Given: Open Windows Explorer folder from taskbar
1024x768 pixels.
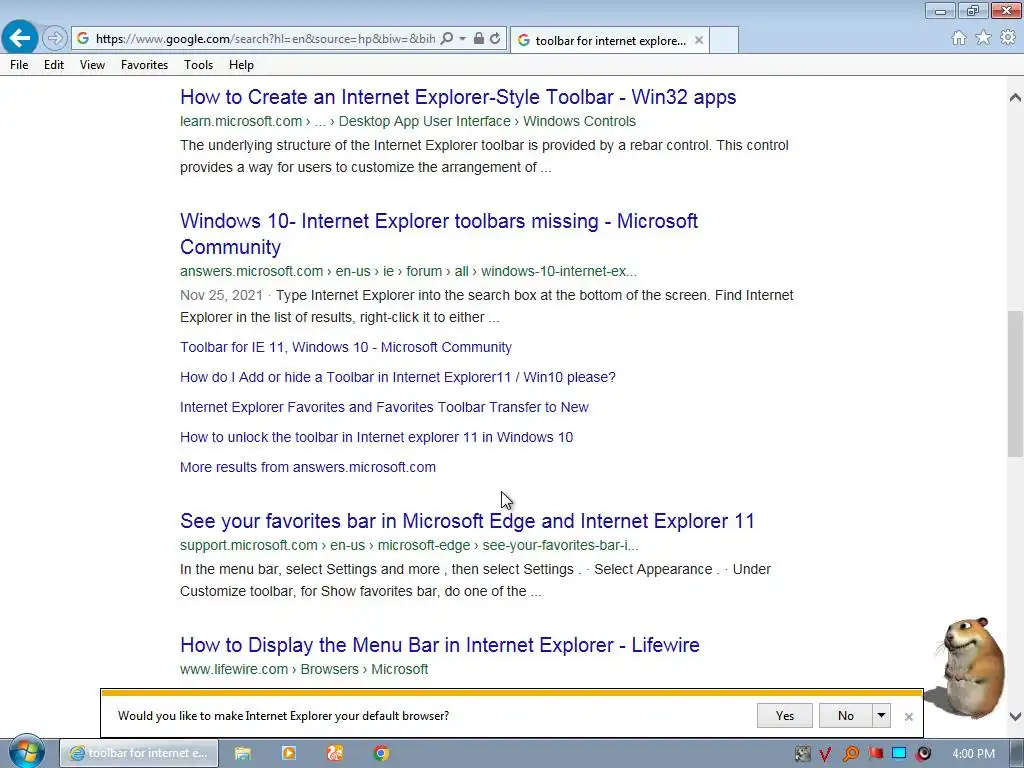Looking at the screenshot, I should pyautogui.click(x=243, y=753).
